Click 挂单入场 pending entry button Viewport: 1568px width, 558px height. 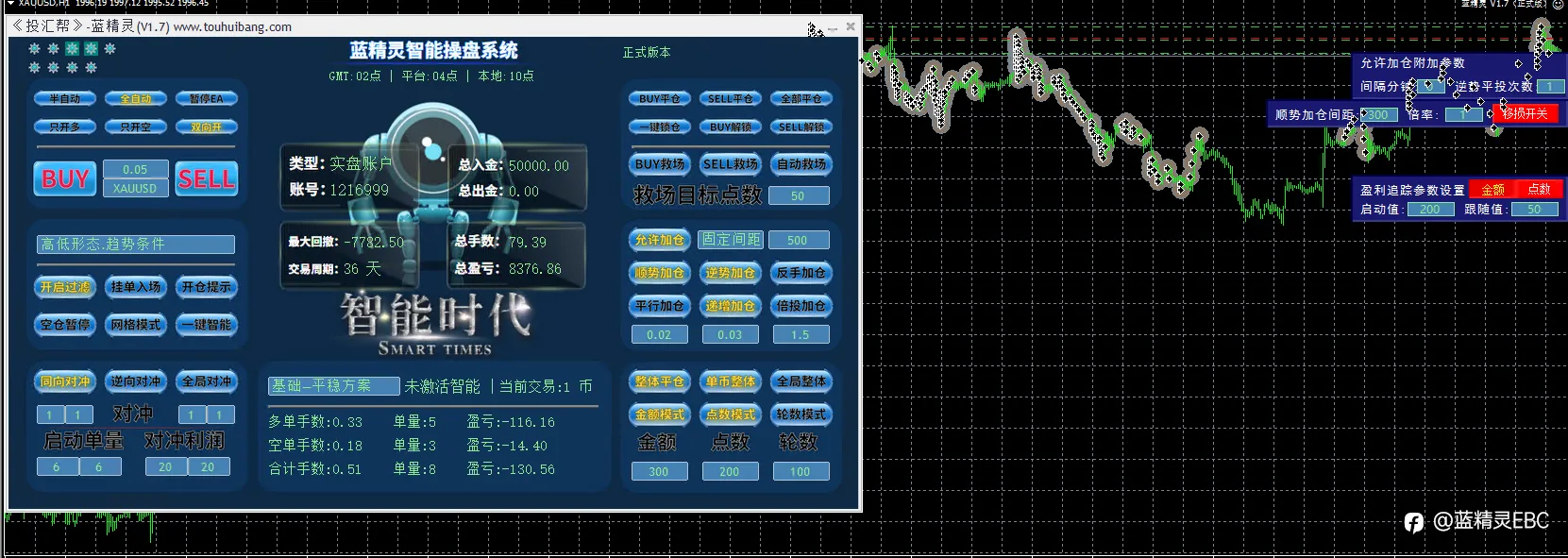[136, 287]
